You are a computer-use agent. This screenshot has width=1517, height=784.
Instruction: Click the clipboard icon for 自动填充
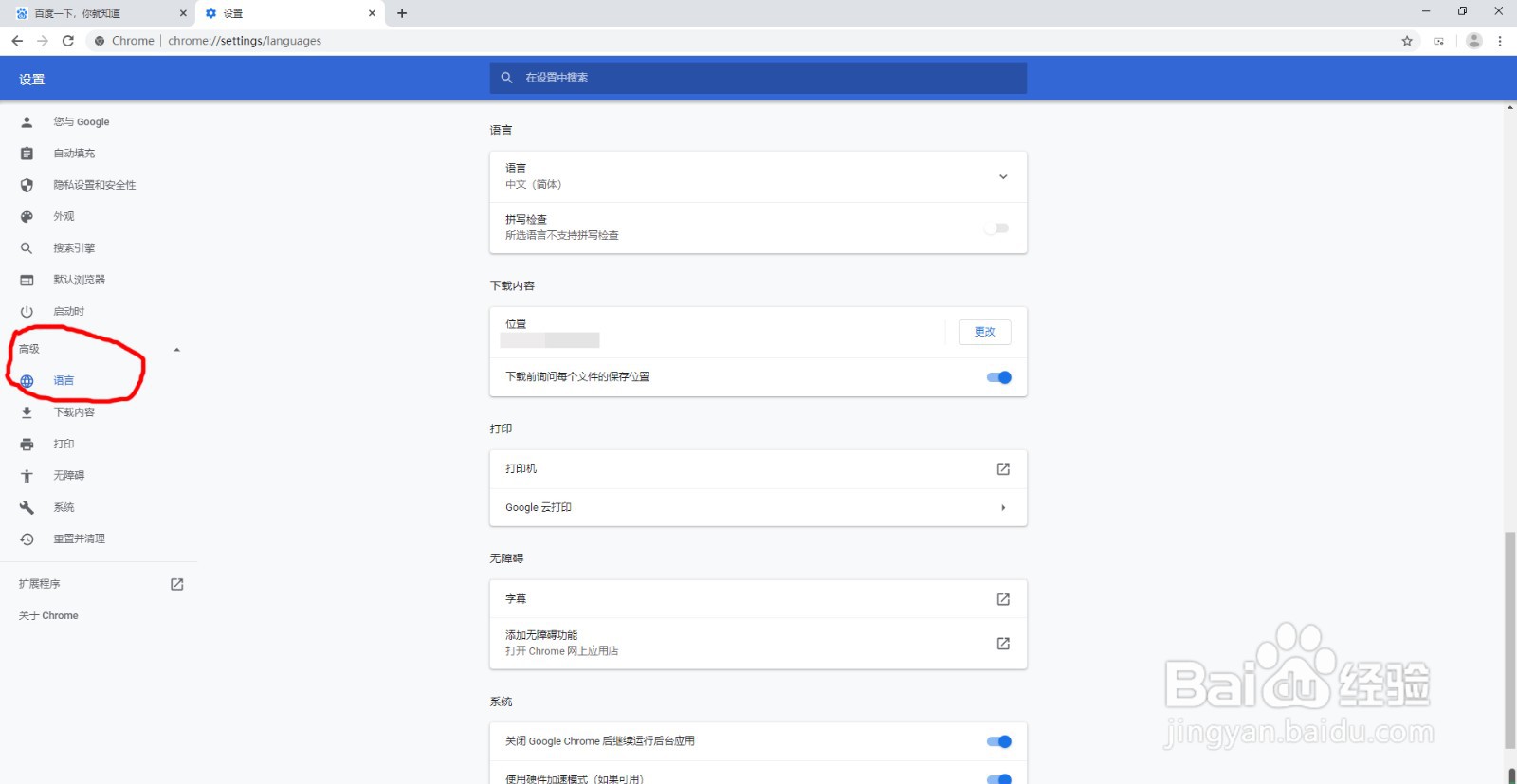pyautogui.click(x=27, y=154)
